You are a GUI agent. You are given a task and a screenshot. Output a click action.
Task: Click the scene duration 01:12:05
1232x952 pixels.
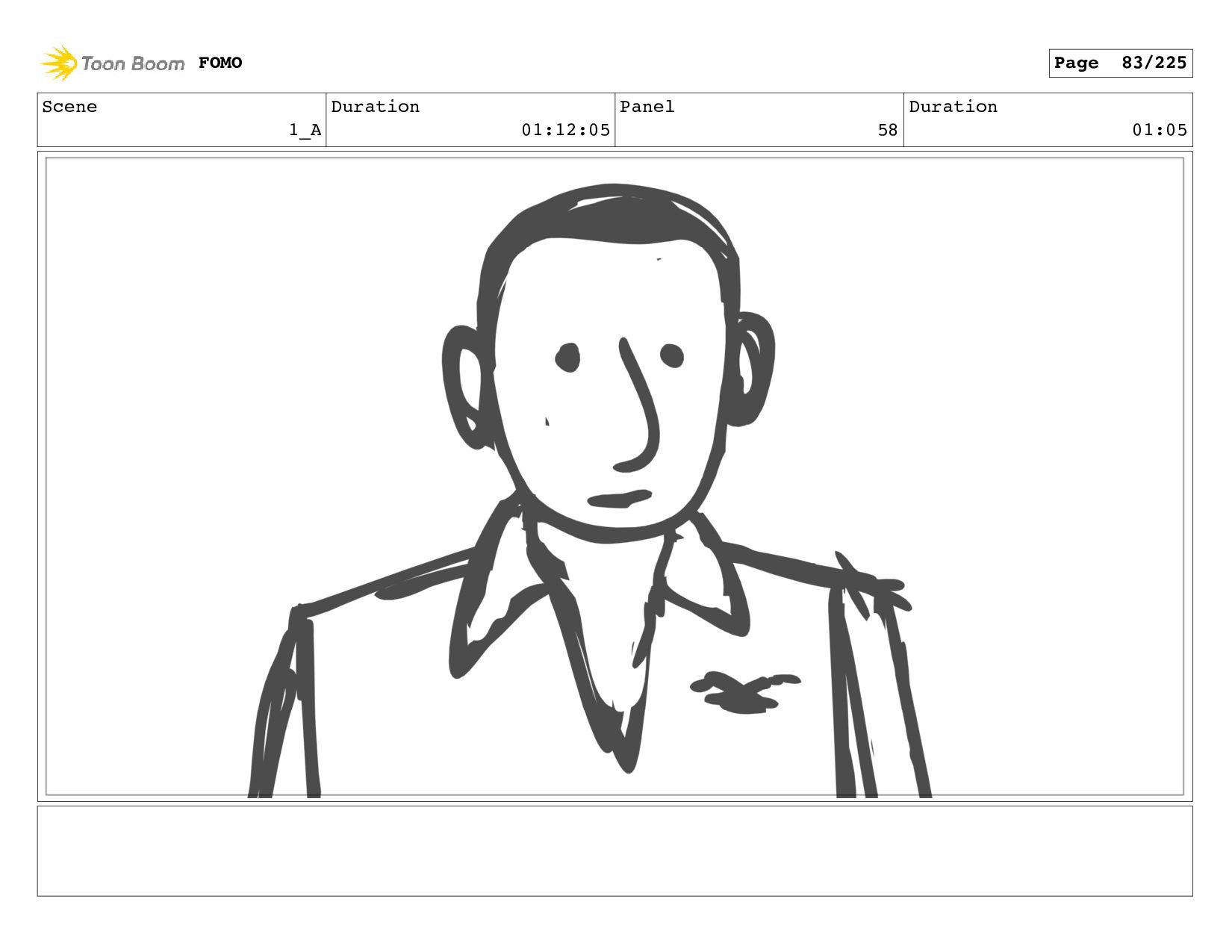565,130
